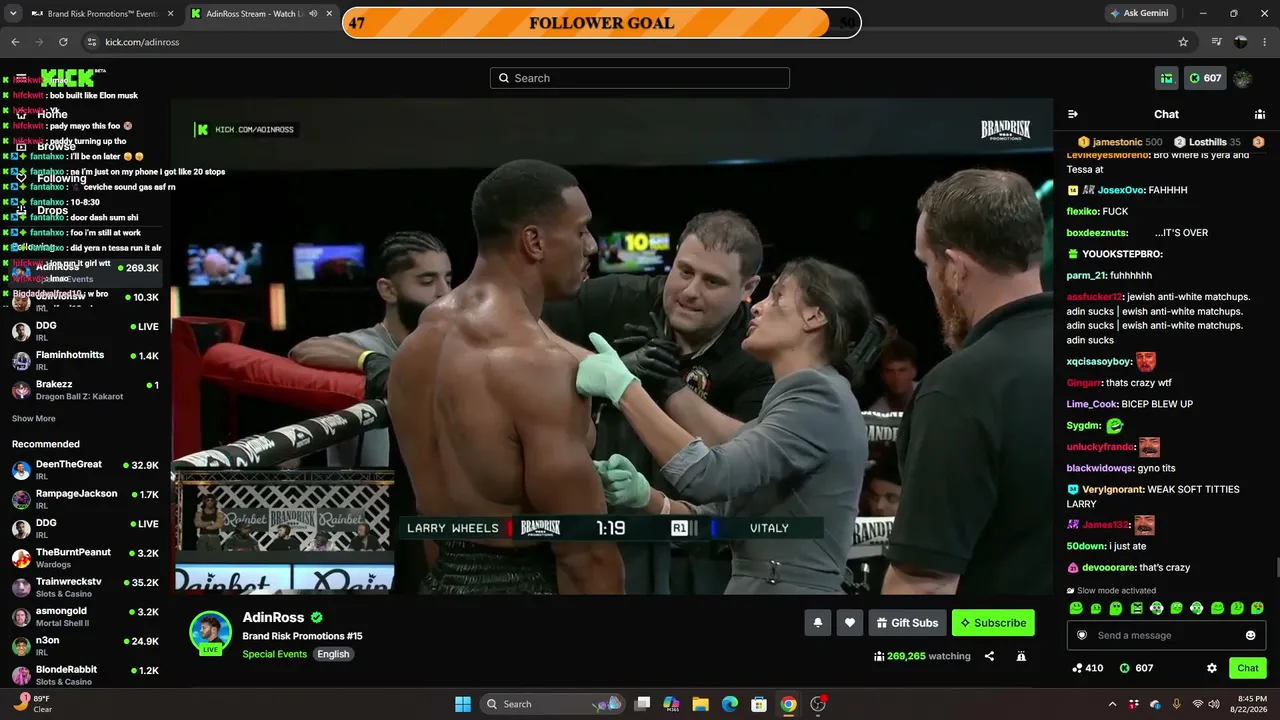Viewport: 1280px width, 720px height.
Task: Reload the kick.com page
Action: [63, 42]
